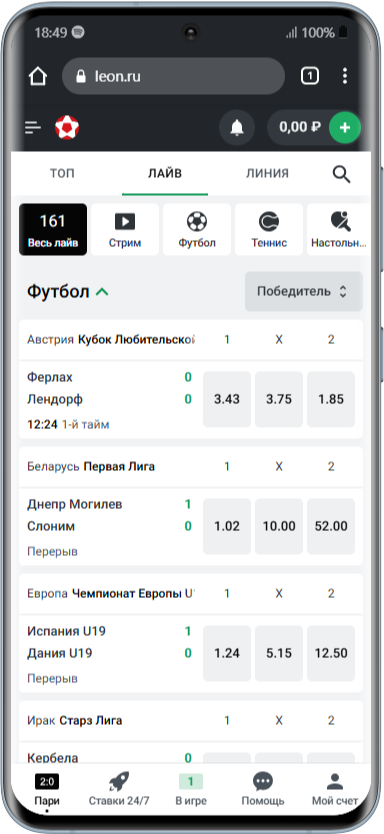Open notifications bell
The image size is (384, 834).
237,128
